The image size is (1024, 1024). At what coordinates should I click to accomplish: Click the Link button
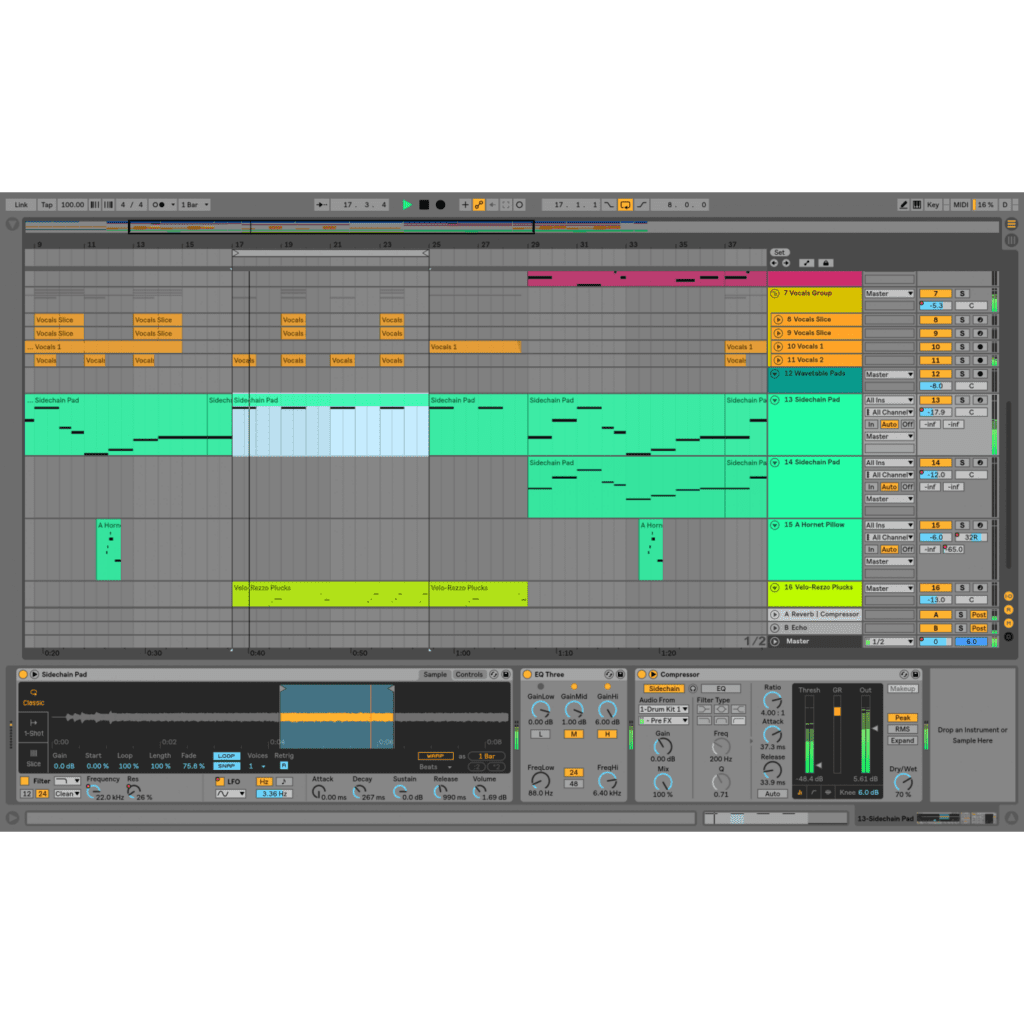[x=21, y=204]
